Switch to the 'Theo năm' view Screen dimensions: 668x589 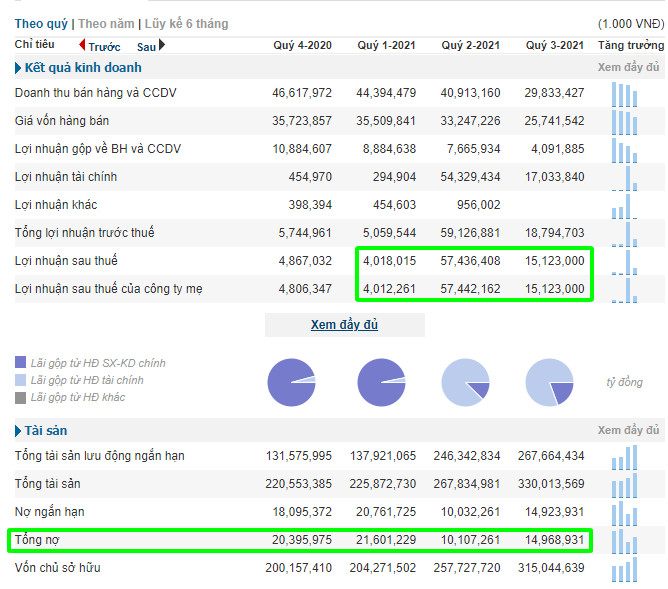[x=106, y=24]
